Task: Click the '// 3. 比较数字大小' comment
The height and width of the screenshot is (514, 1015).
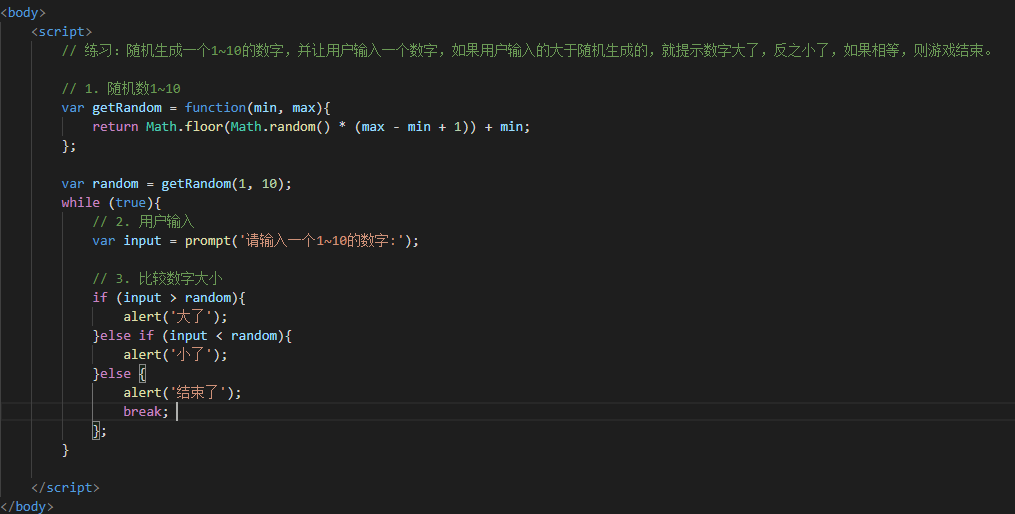Action: (157, 279)
